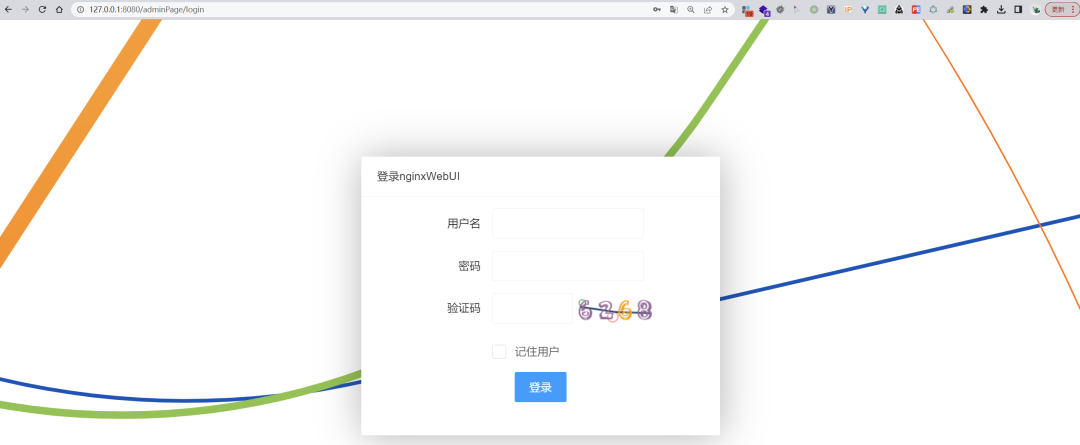Select the address bar URL
This screenshot has height=445, width=1080.
(147, 10)
